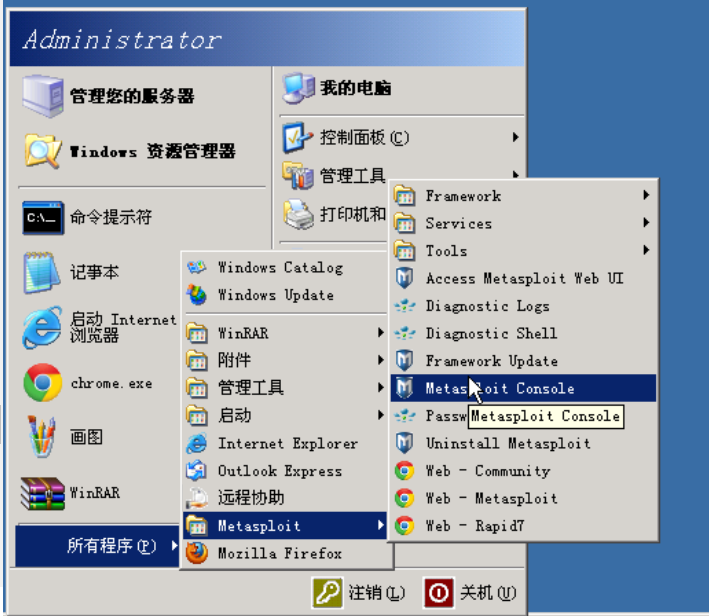Screen dimensions: 709x616
Task: Click the '记事本' text
Action: 94,272
